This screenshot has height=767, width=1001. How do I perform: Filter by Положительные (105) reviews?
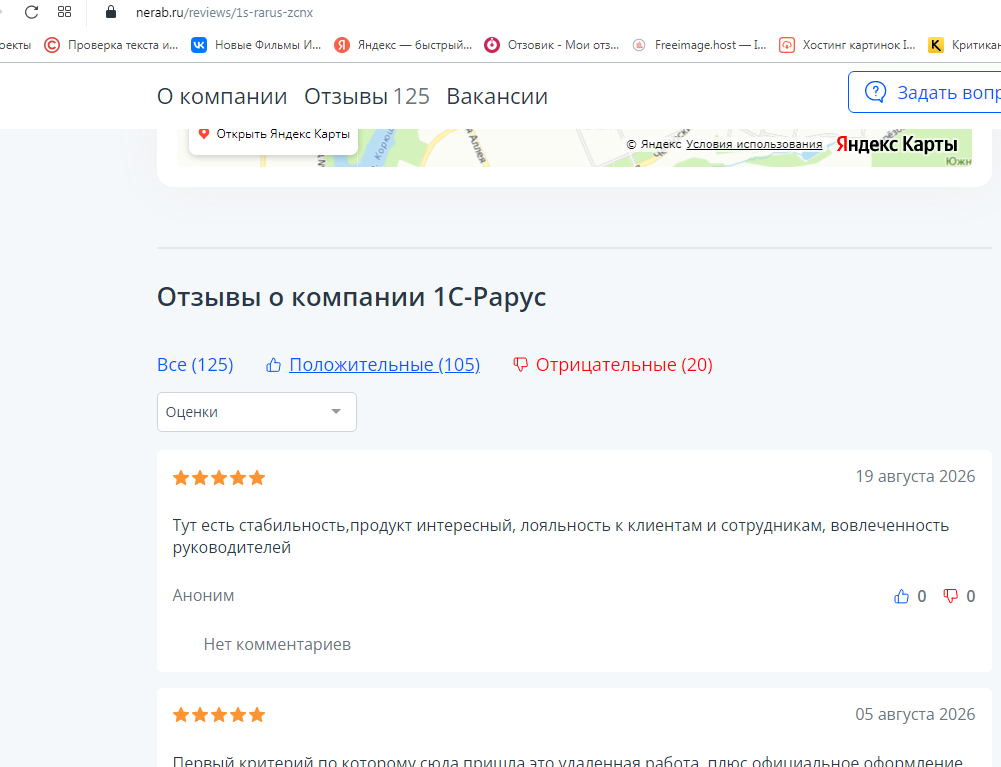tap(384, 365)
